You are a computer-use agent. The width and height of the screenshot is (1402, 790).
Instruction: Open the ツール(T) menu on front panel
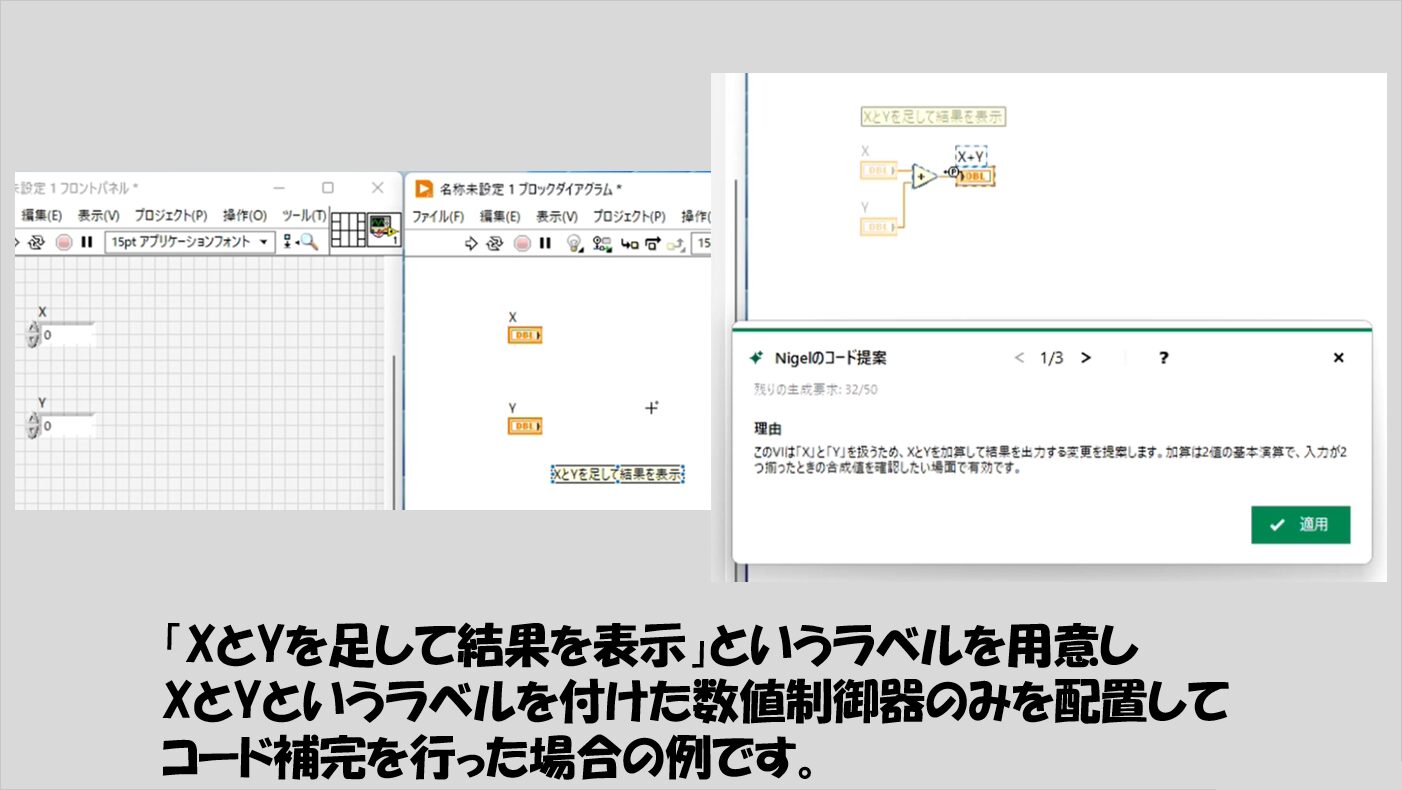point(303,215)
